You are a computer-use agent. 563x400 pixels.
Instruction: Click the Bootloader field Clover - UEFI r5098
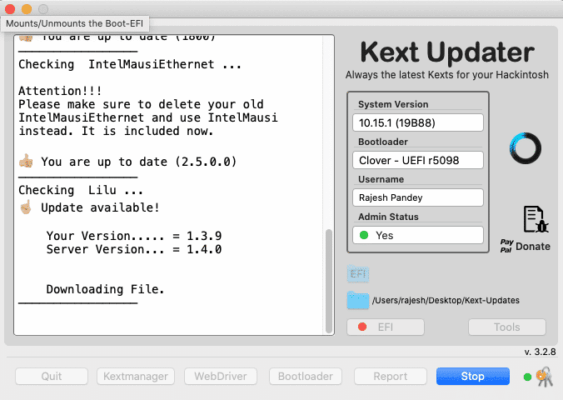[418, 160]
